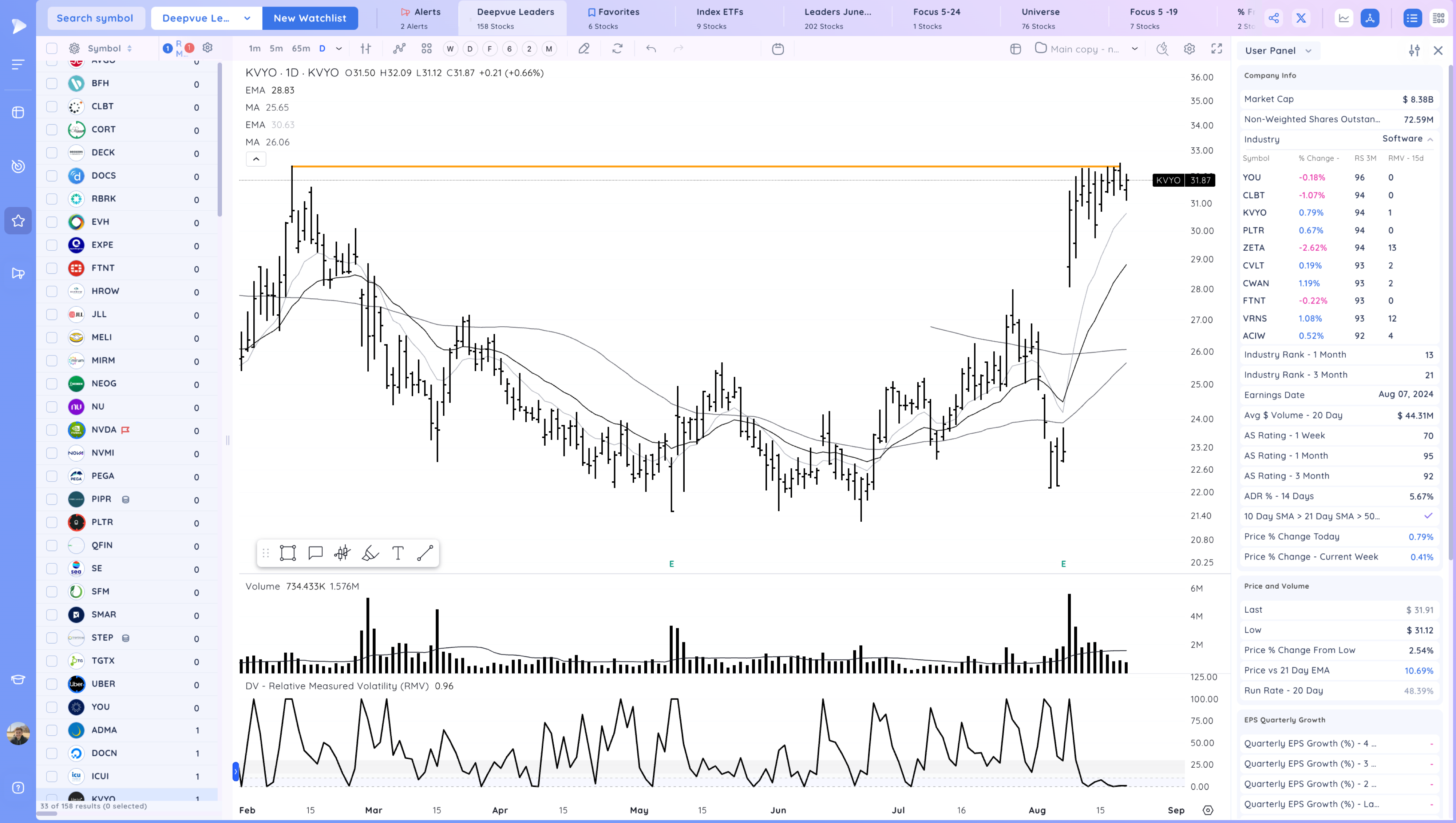Switch to the Favorites tab

pyautogui.click(x=614, y=18)
